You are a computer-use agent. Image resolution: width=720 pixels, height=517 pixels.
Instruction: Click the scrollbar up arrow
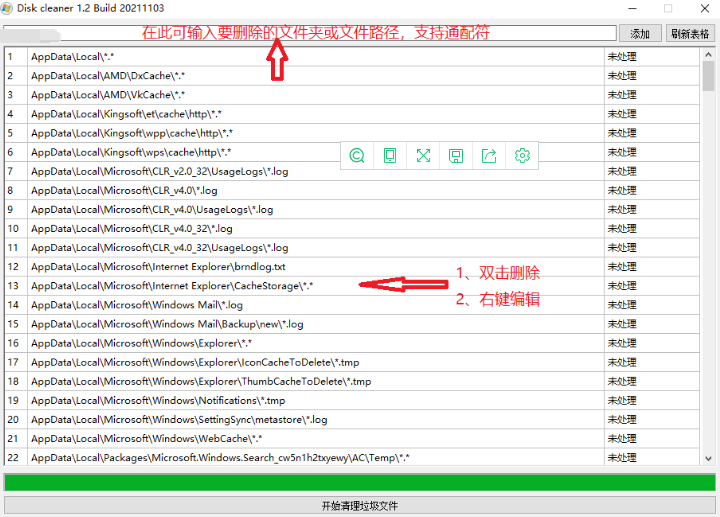click(708, 55)
